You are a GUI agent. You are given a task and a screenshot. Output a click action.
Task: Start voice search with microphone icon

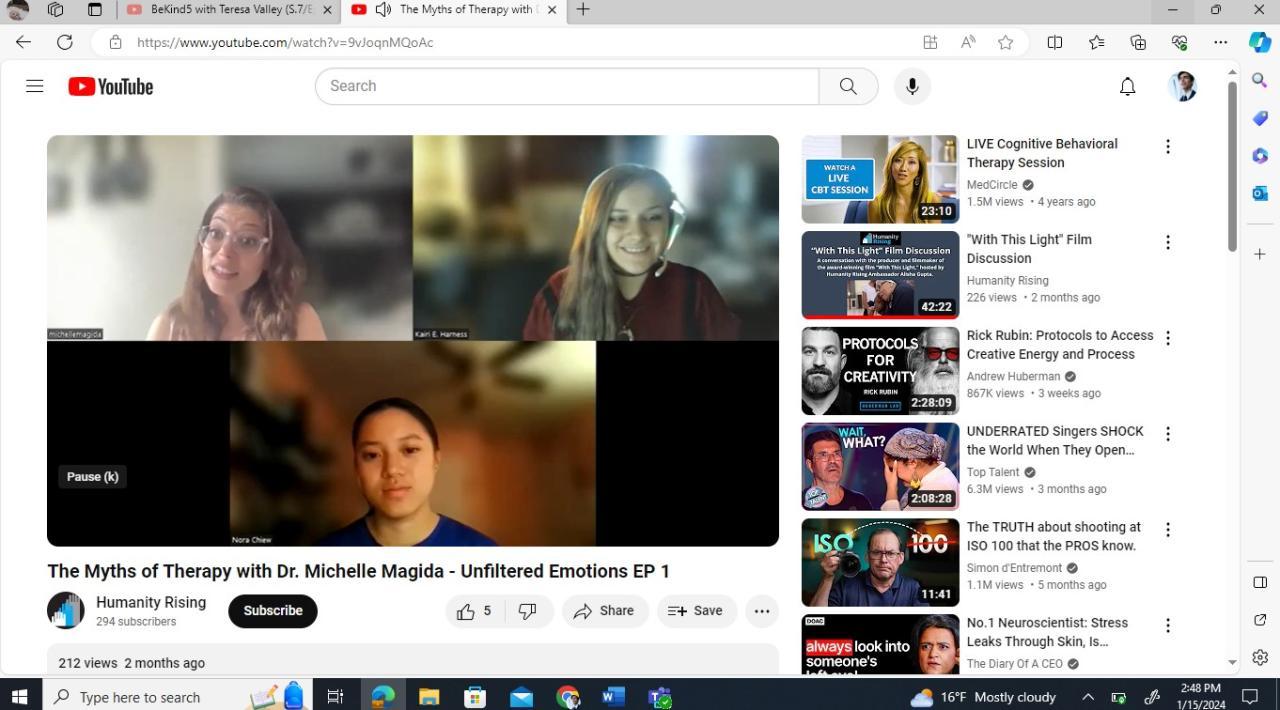[912, 86]
